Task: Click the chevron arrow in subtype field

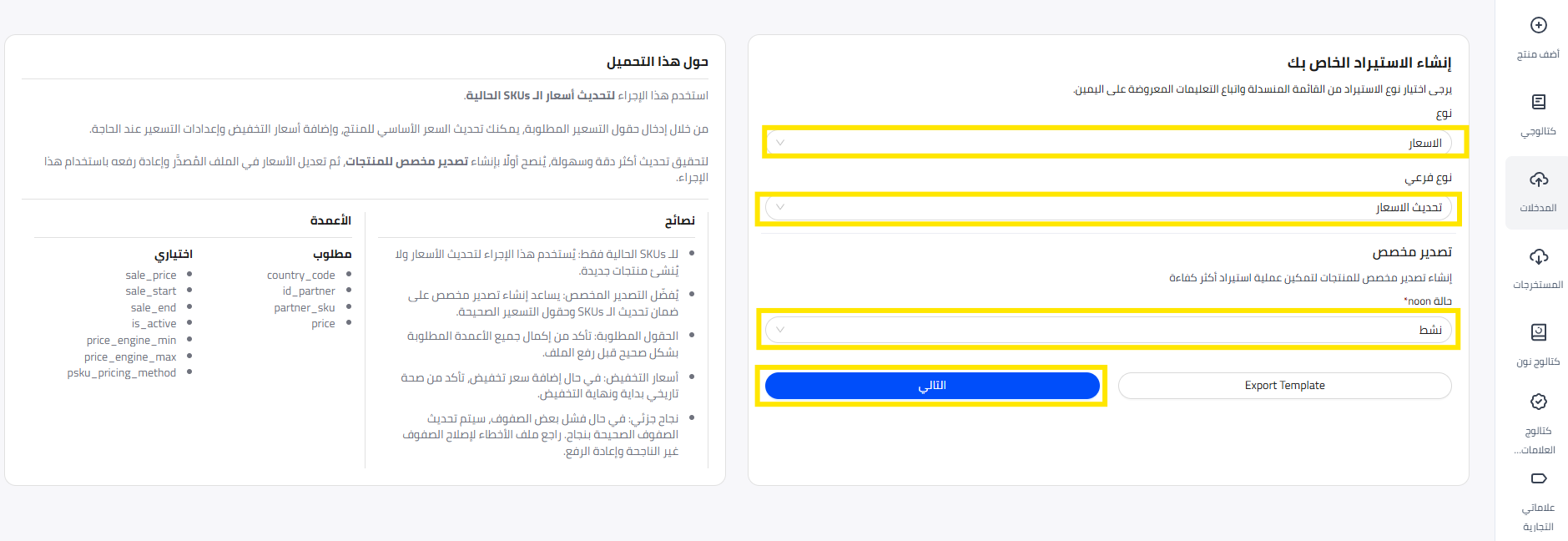Action: coord(780,207)
